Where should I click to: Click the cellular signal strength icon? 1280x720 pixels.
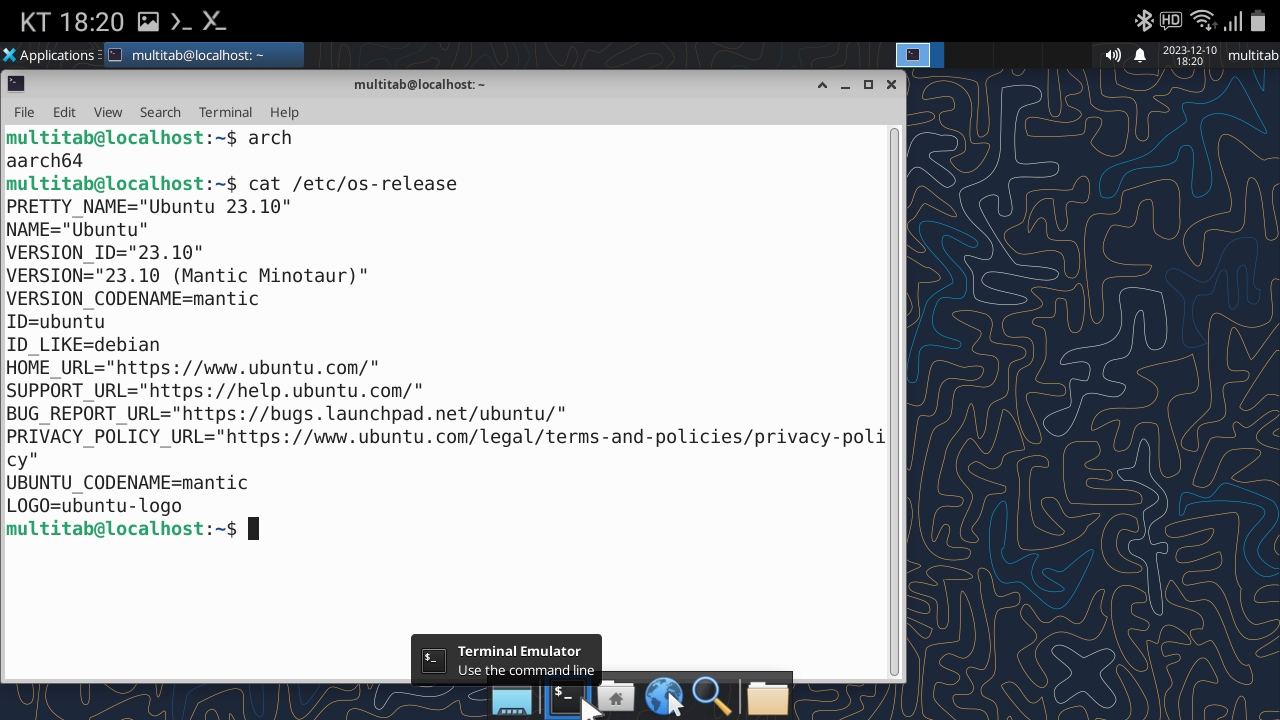pos(1233,21)
